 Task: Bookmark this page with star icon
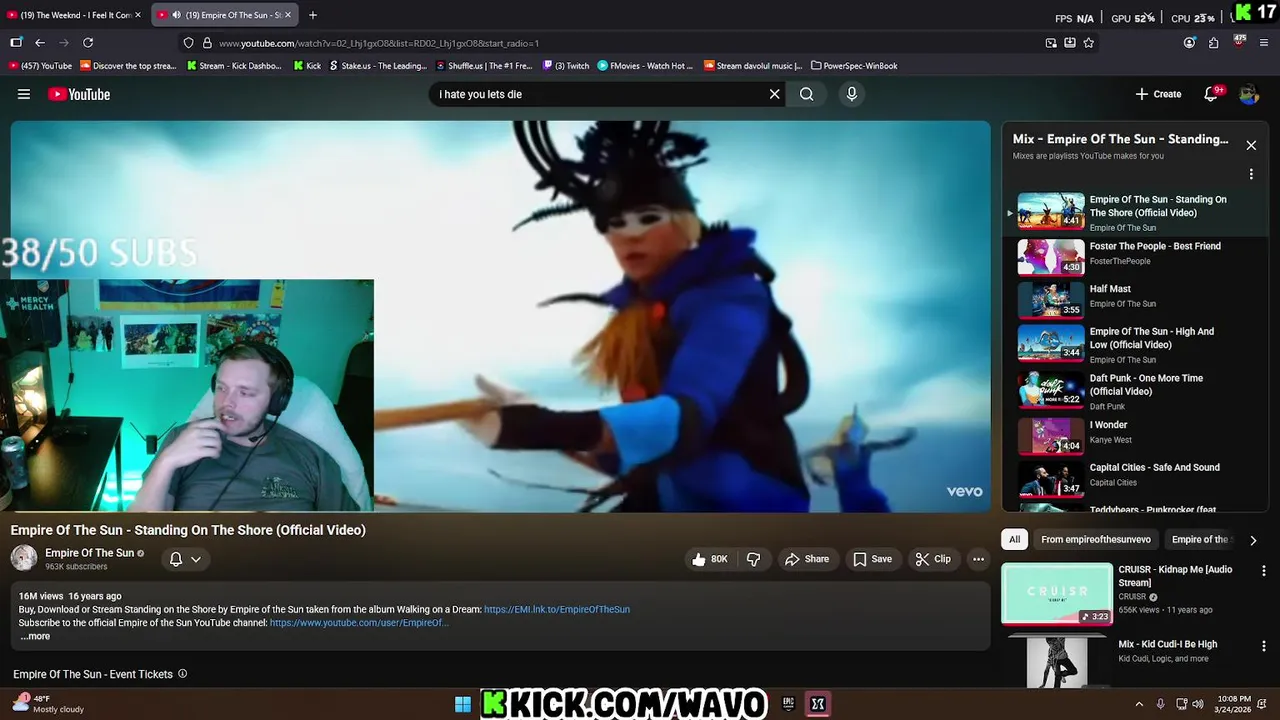1089,43
